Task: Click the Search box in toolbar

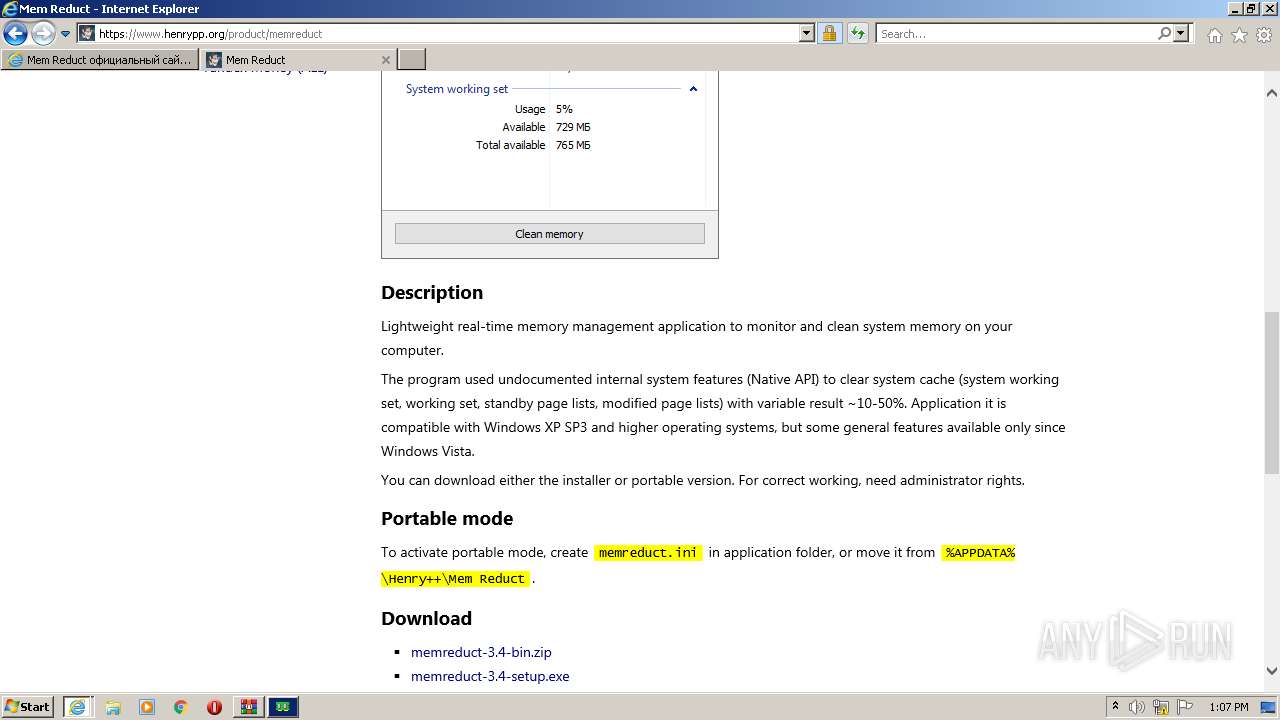Action: pos(1016,34)
